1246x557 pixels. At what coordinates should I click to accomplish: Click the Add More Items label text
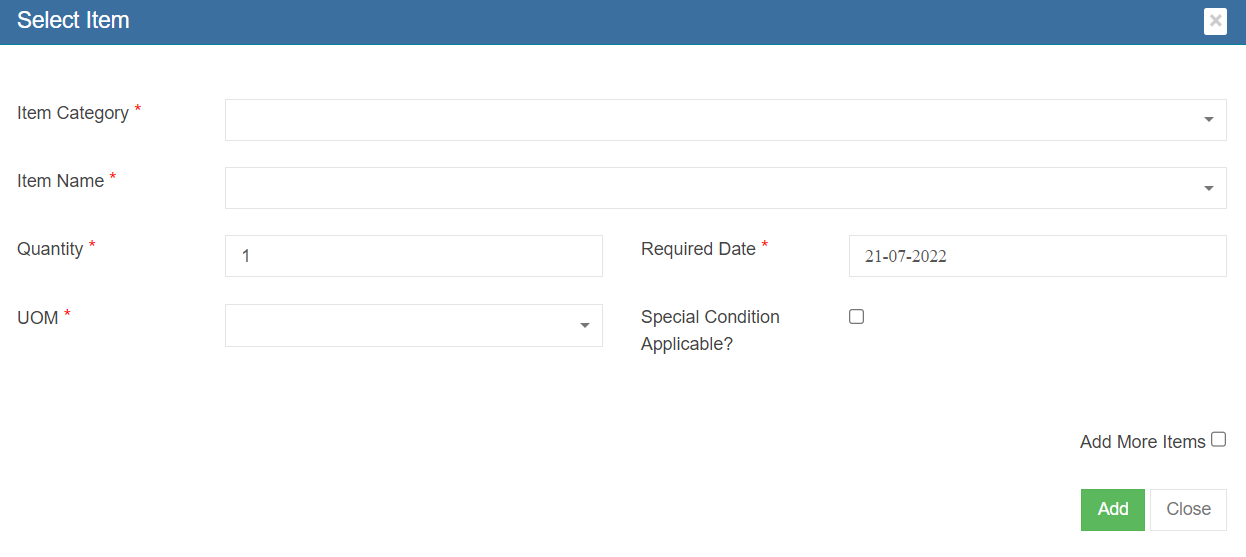[x=1142, y=442]
